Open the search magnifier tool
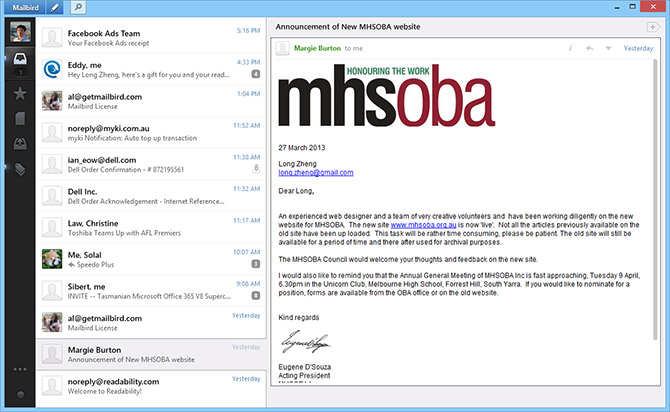This screenshot has width=670, height=412. [78, 7]
